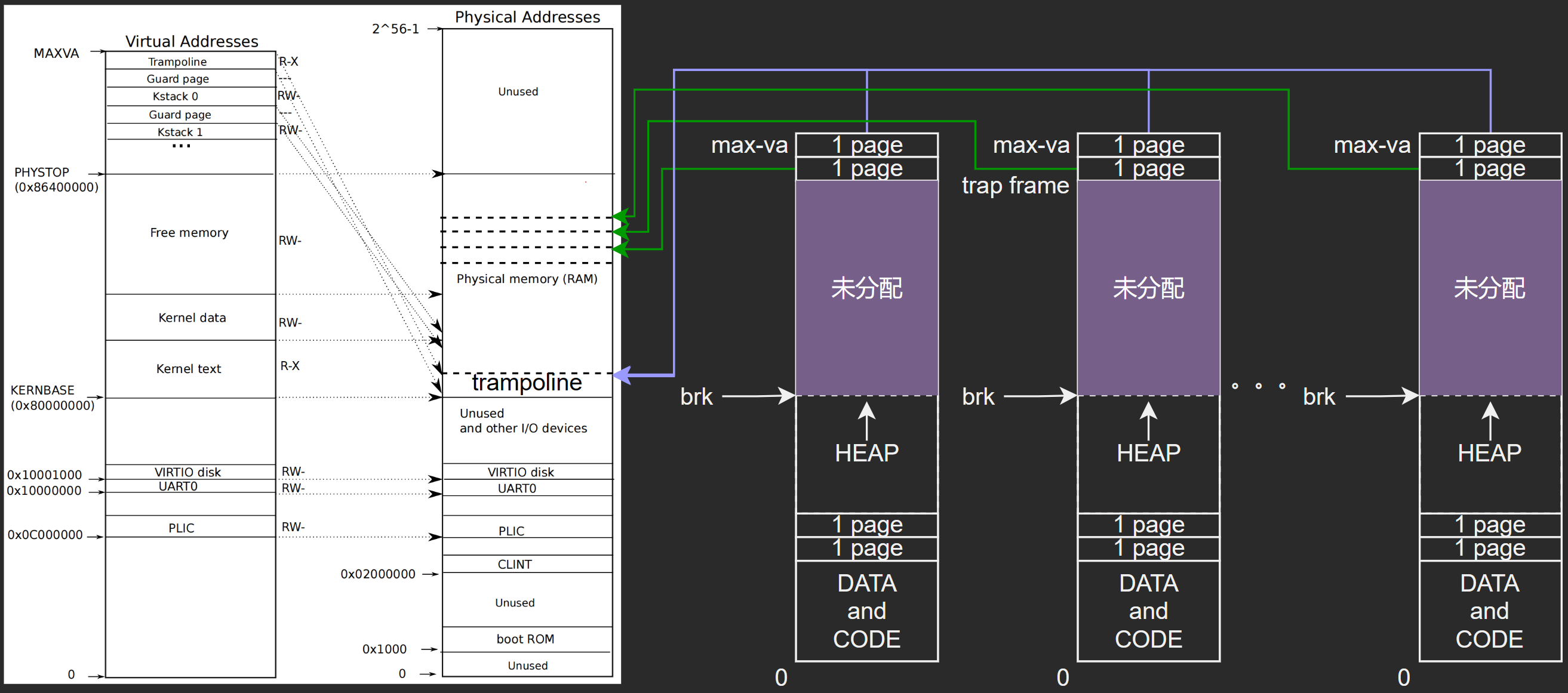The image size is (1568, 693).
Task: Click the physical VIRTIO disk entry
Action: point(521,472)
